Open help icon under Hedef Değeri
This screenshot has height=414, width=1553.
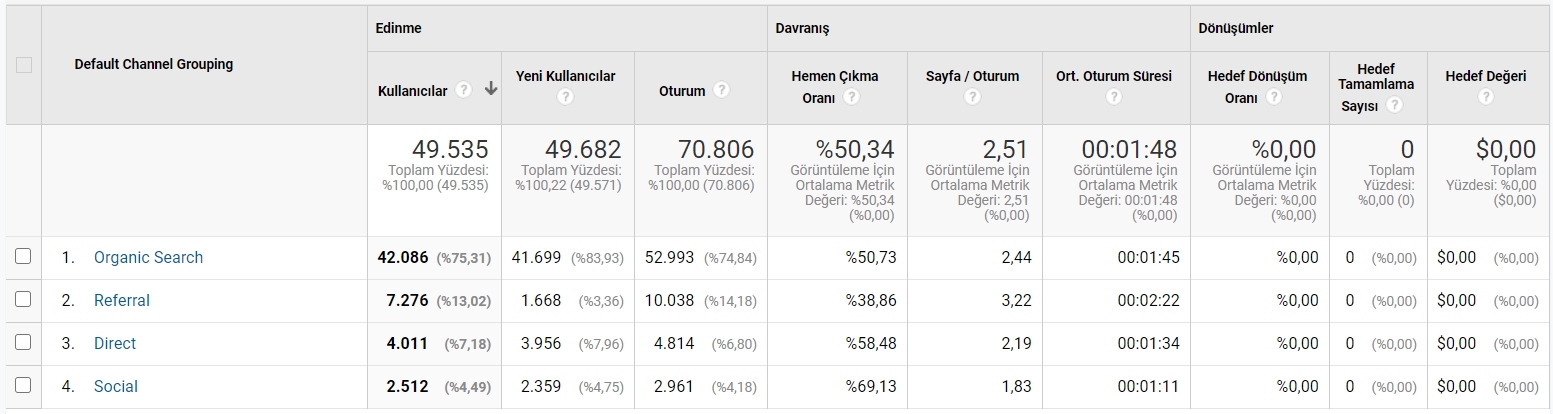coord(1485,97)
